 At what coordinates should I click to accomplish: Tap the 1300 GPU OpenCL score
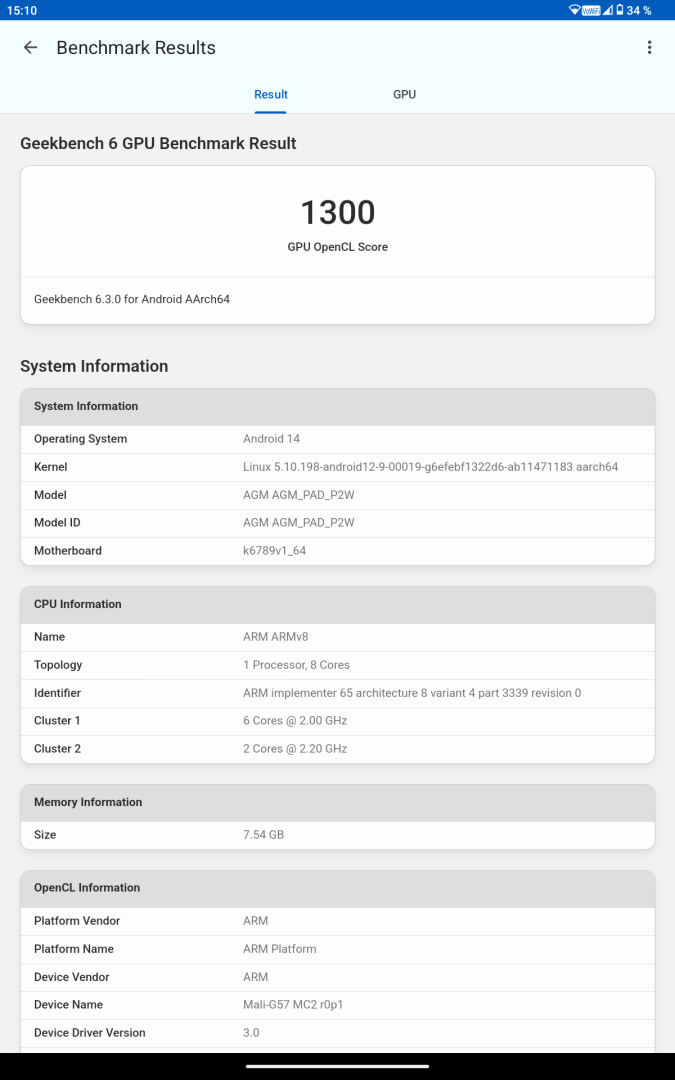[338, 212]
